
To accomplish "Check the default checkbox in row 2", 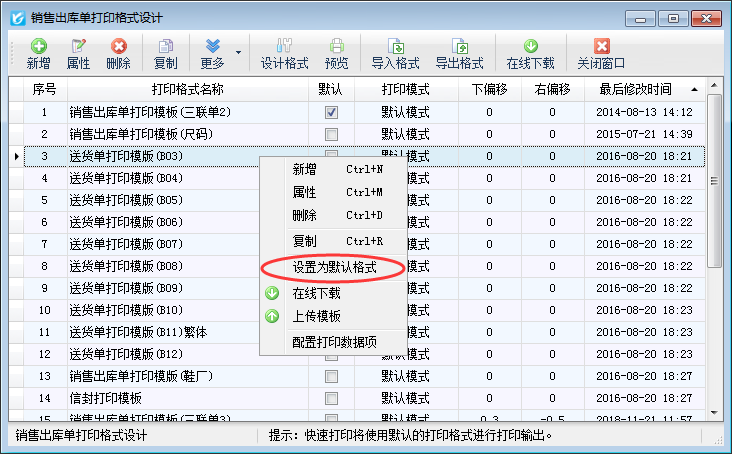I will pyautogui.click(x=331, y=134).
